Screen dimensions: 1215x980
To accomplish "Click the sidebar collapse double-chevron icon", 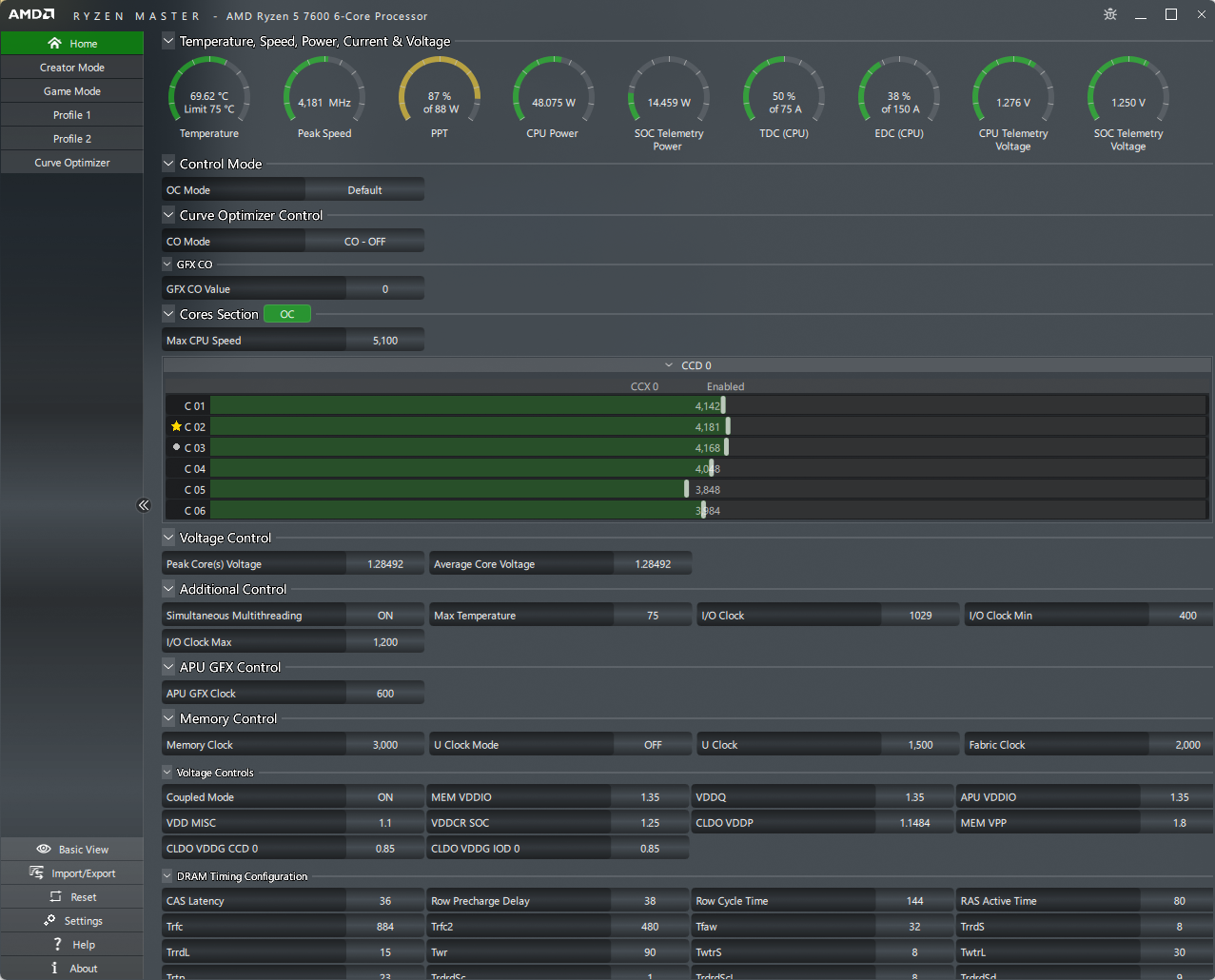I will click(144, 505).
